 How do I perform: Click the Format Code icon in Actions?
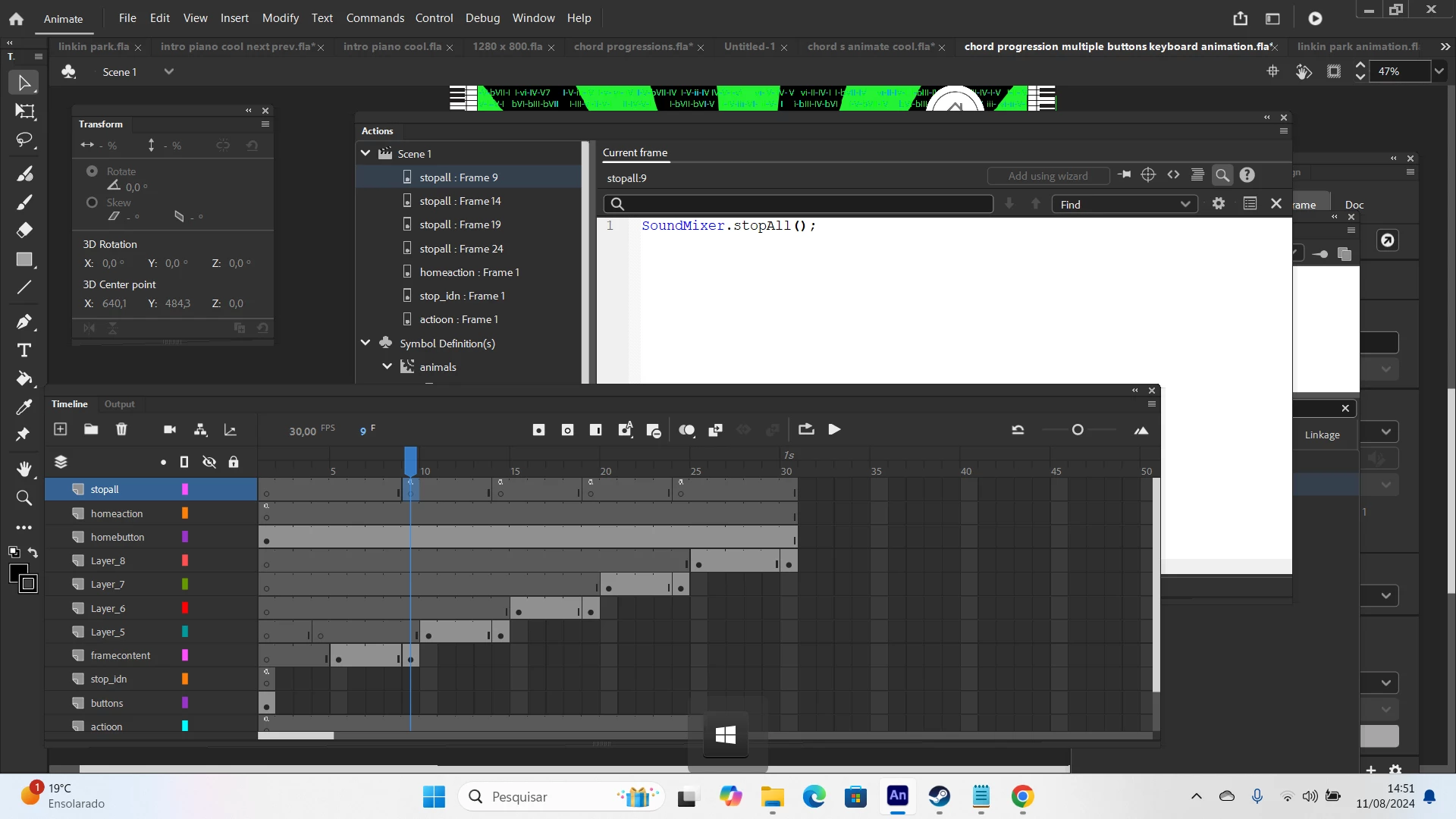coord(1197,175)
